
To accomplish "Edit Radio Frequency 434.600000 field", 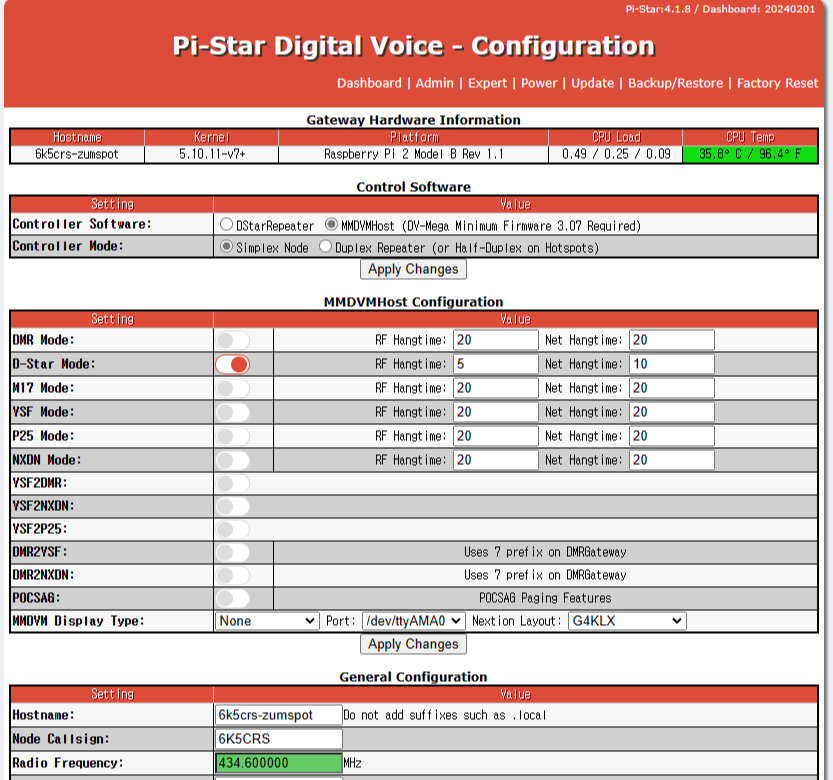I will [x=278, y=763].
